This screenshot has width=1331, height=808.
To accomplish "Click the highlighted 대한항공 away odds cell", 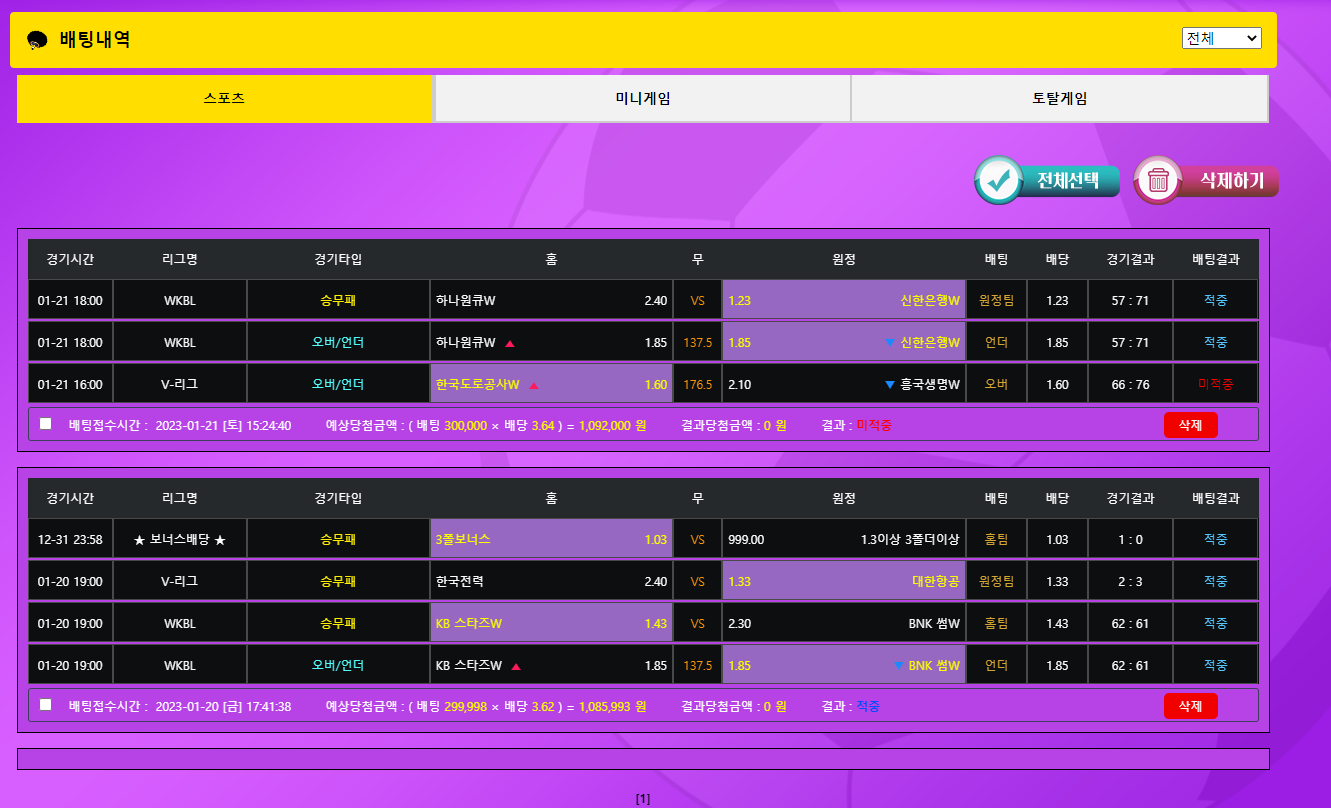I will pyautogui.click(x=843, y=581).
